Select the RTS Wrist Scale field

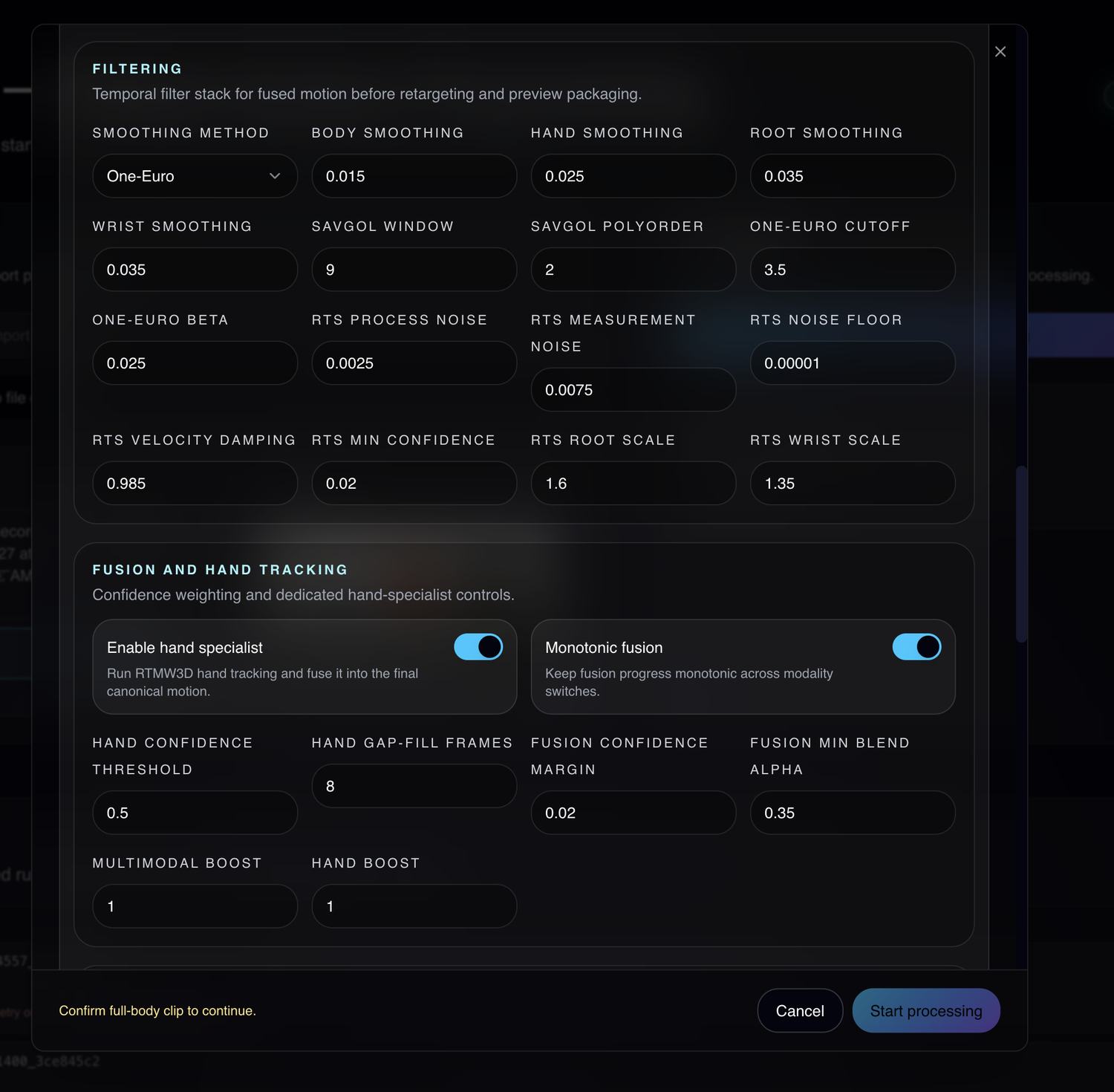pyautogui.click(x=853, y=484)
